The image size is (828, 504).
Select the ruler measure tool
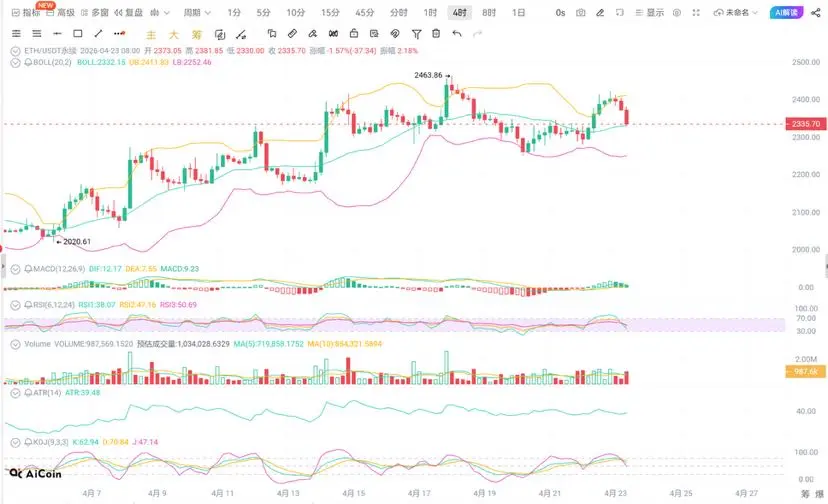(292, 34)
